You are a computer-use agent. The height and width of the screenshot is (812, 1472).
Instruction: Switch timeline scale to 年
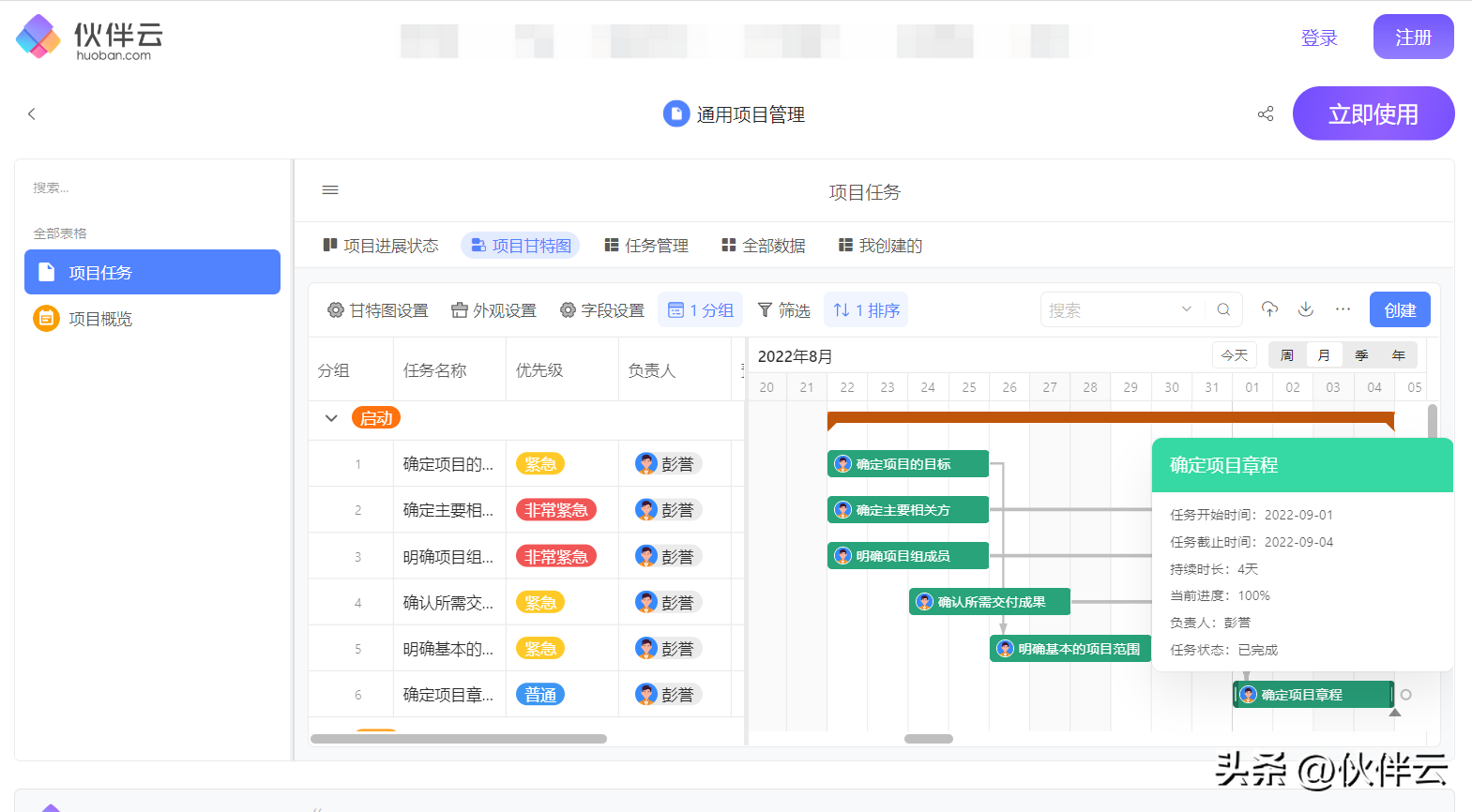[1398, 355]
